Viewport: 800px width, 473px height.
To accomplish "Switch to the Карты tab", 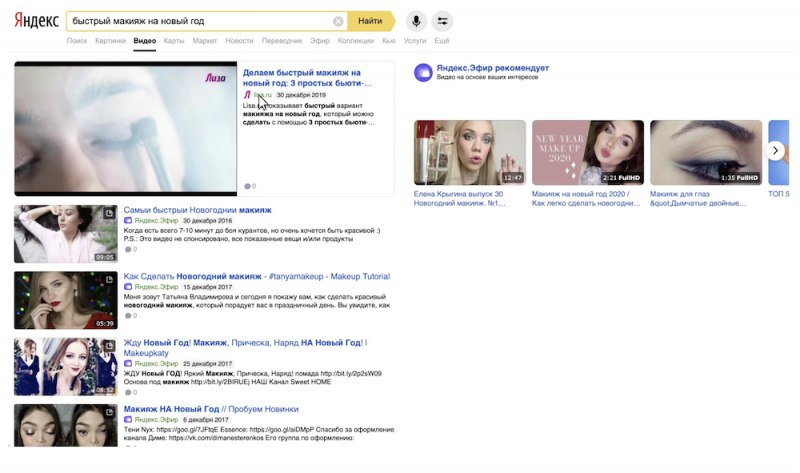I will coord(174,41).
